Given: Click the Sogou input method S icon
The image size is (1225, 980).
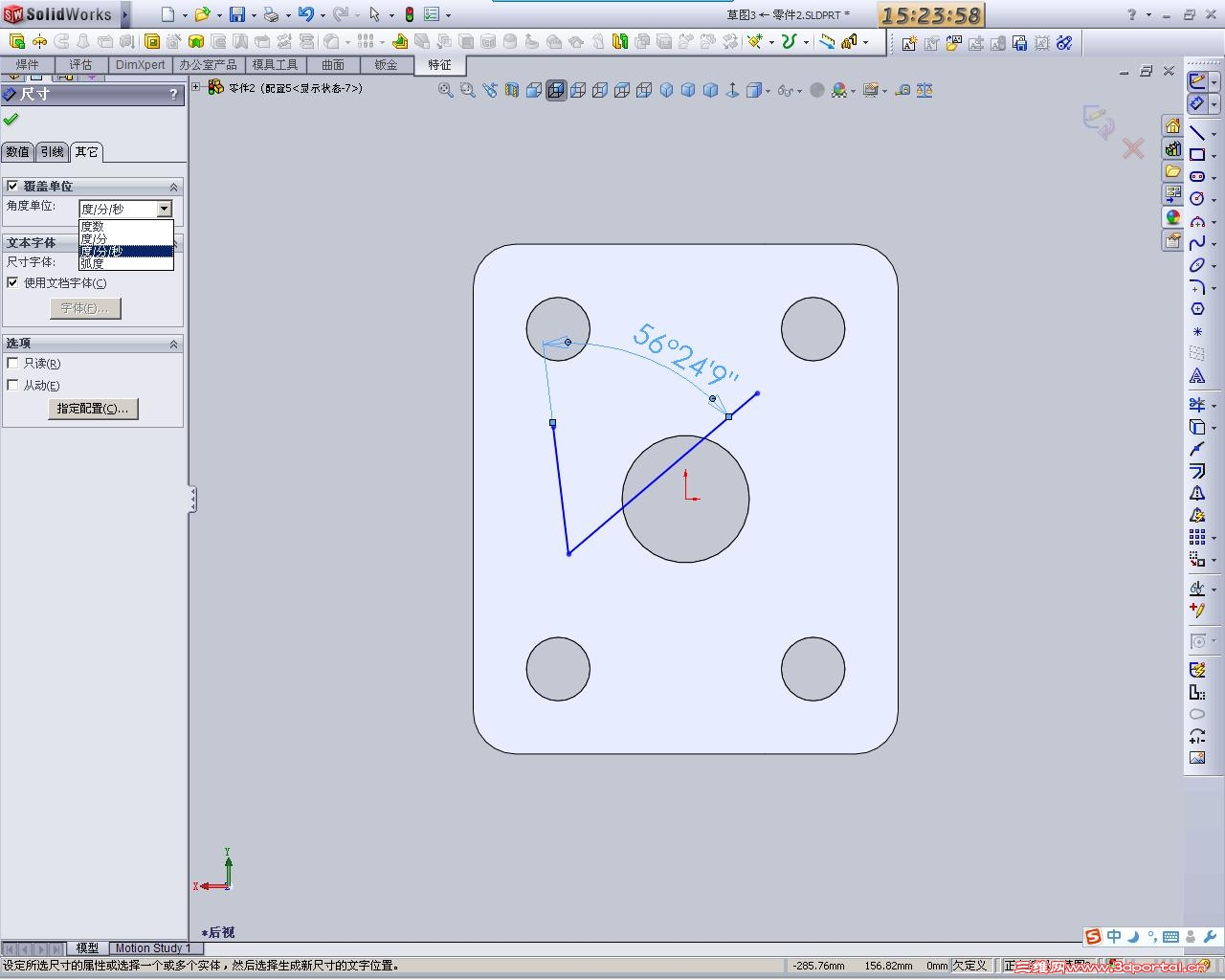Looking at the screenshot, I should pyautogui.click(x=1093, y=937).
